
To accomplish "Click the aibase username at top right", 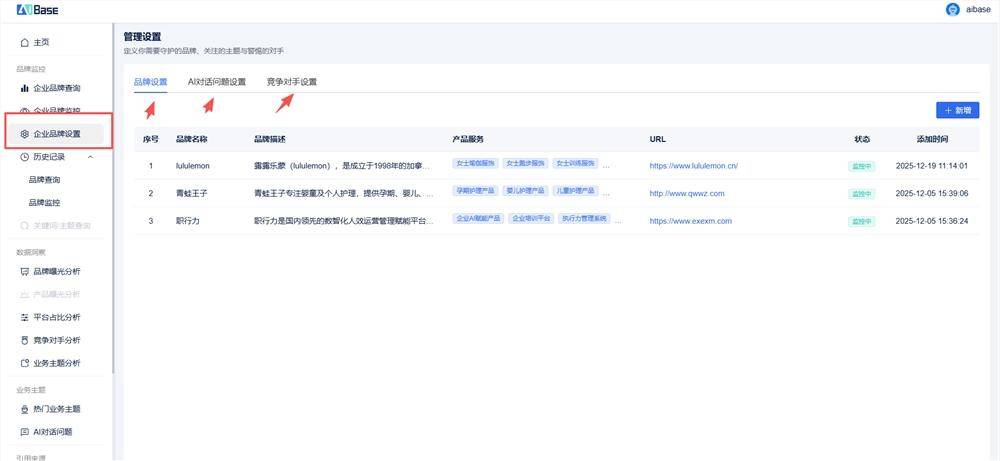I will [978, 10].
